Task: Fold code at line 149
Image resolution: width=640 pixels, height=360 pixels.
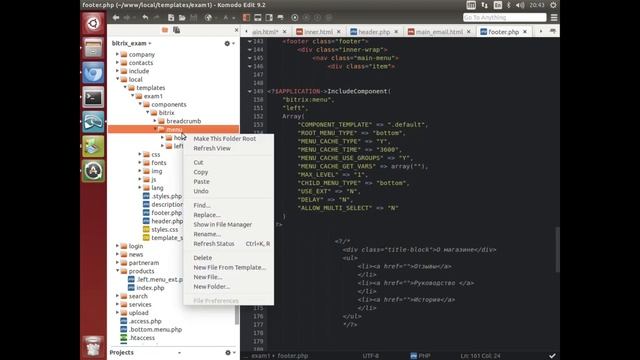Action: click(249, 91)
